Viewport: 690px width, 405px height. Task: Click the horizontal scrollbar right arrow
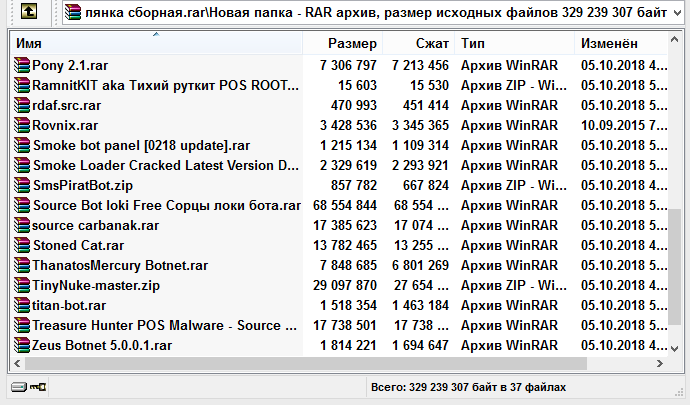660,363
